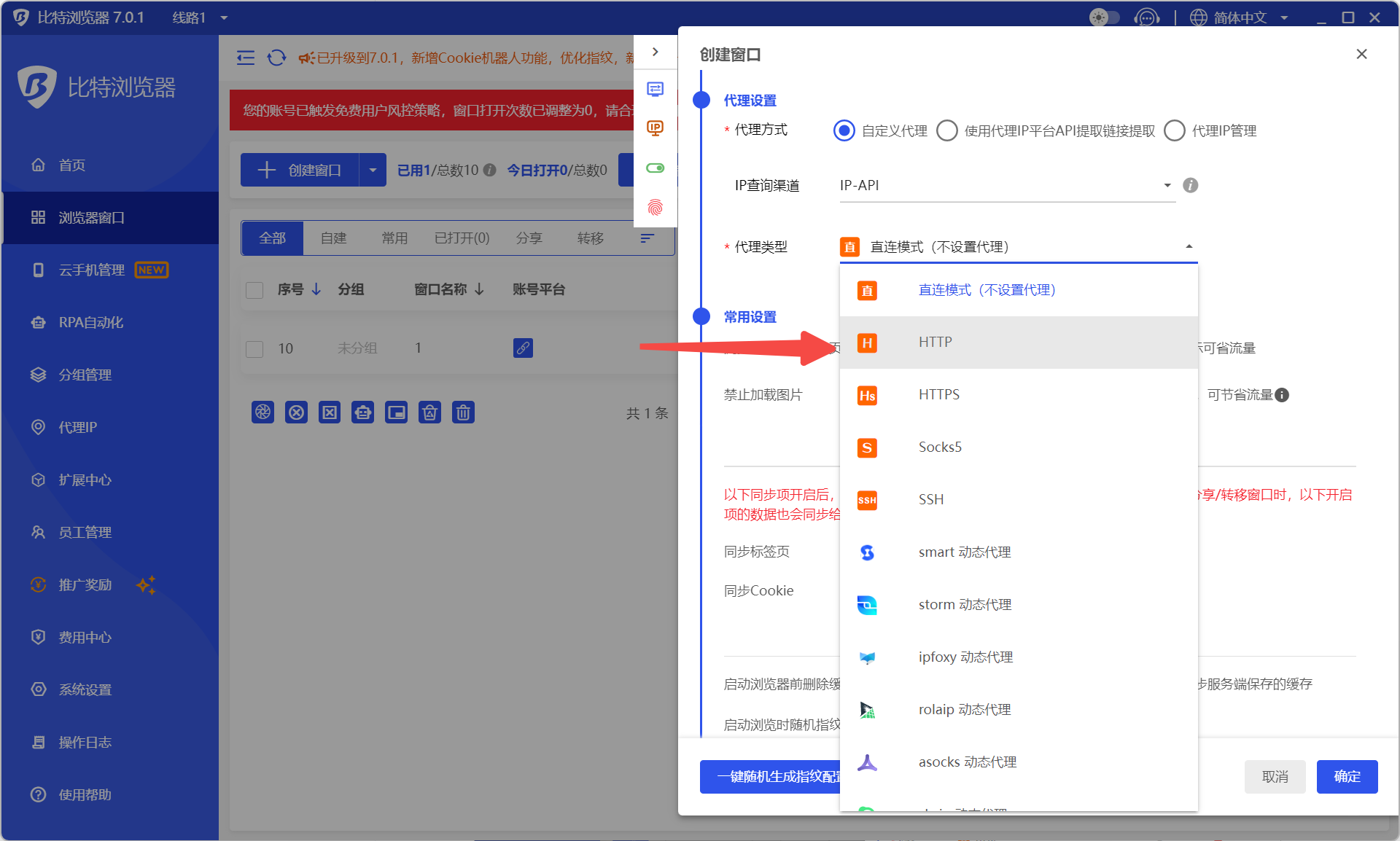The width and height of the screenshot is (1400, 841).
Task: Click the 确定 confirm button
Action: [1347, 777]
